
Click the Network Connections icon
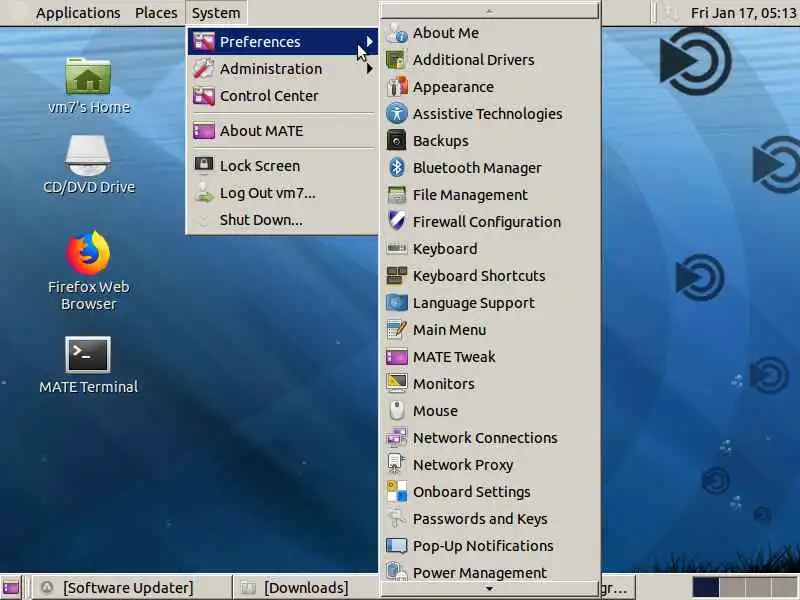(x=396, y=437)
